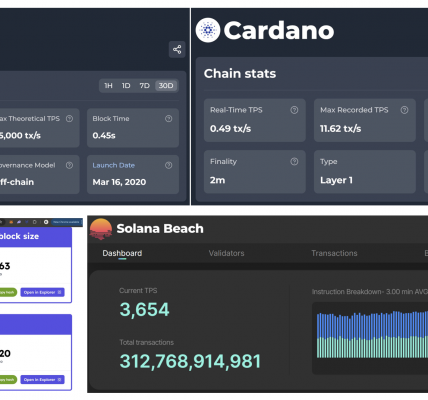This screenshot has width=428, height=400.
Task: Click the Launch Date label link
Action: click(114, 165)
